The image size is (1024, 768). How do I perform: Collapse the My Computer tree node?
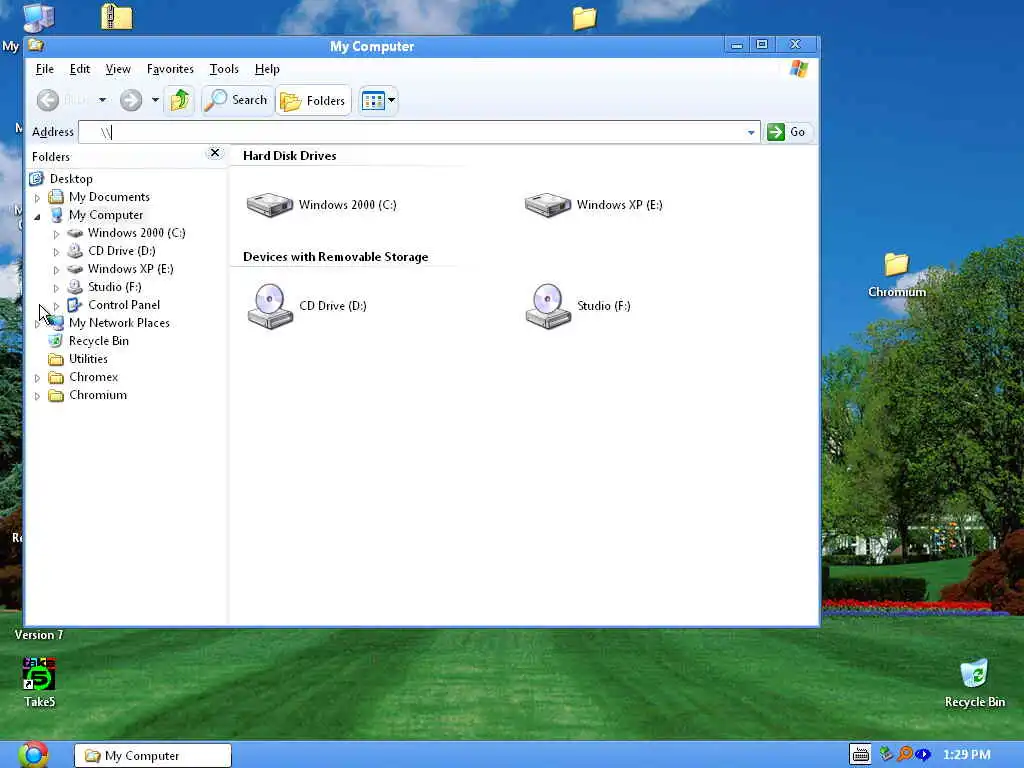37,216
